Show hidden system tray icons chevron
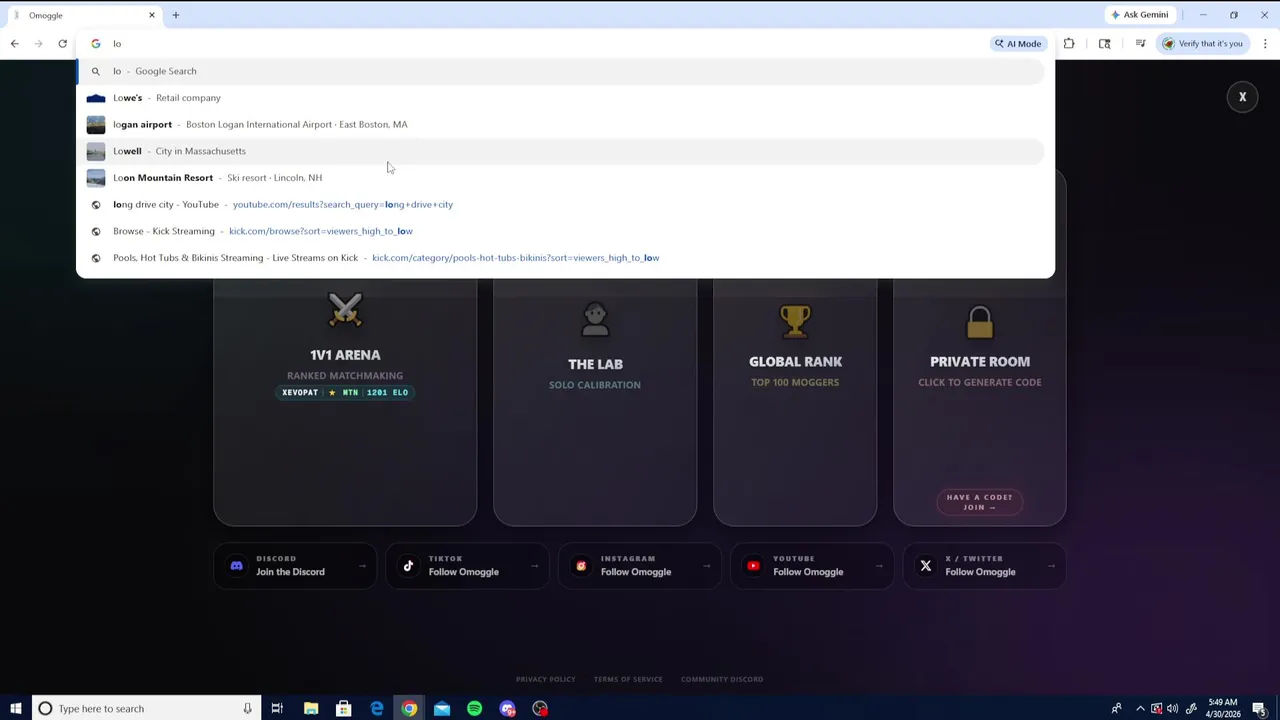Image resolution: width=1280 pixels, height=720 pixels. coord(1140,708)
